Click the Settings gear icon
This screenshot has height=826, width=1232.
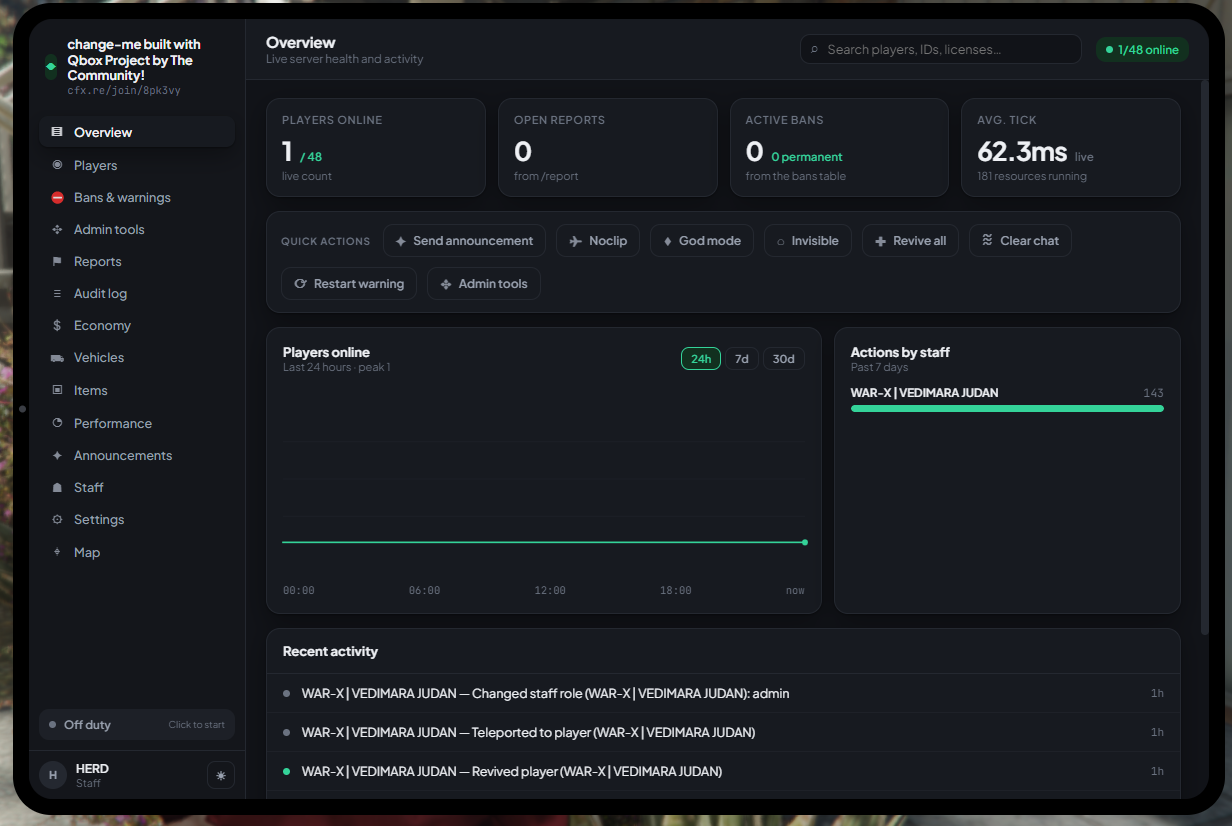(x=57, y=519)
